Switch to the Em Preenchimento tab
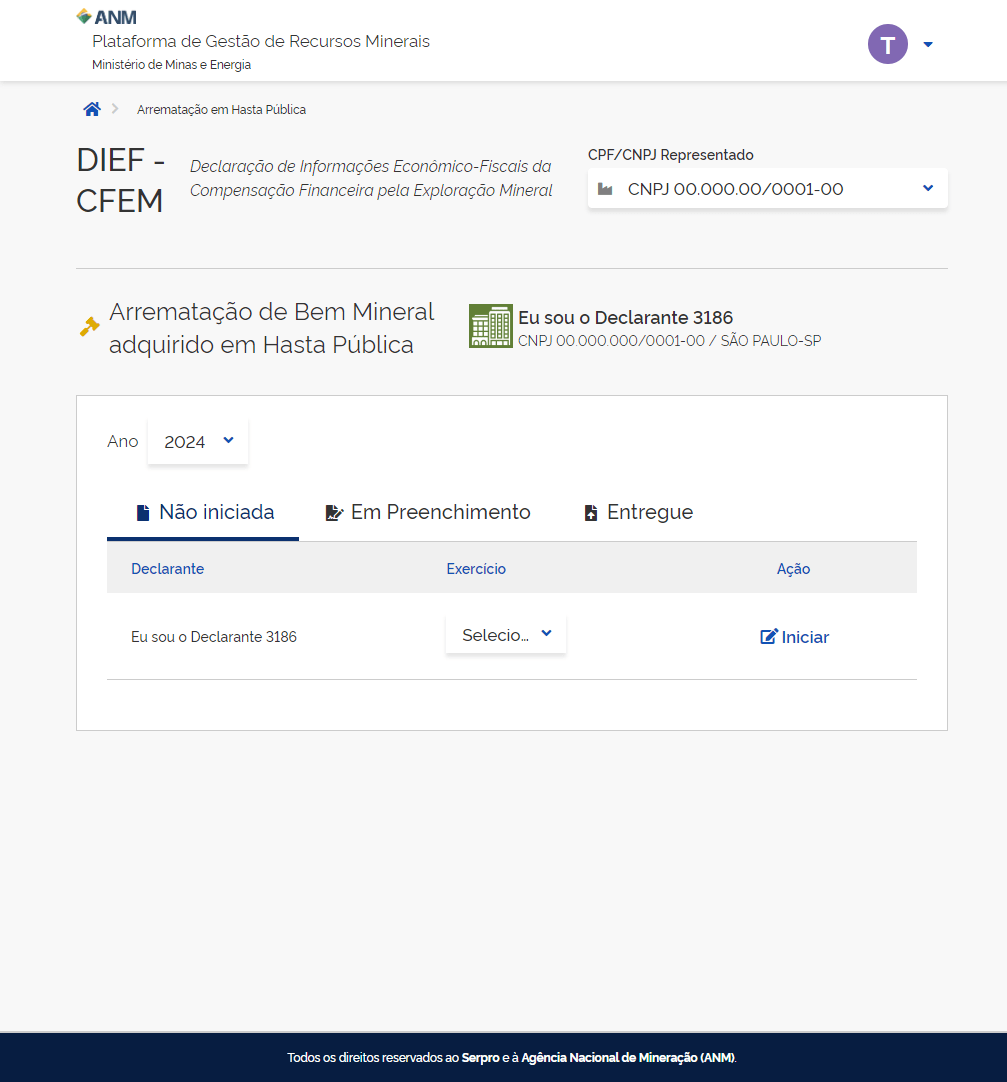 click(428, 512)
